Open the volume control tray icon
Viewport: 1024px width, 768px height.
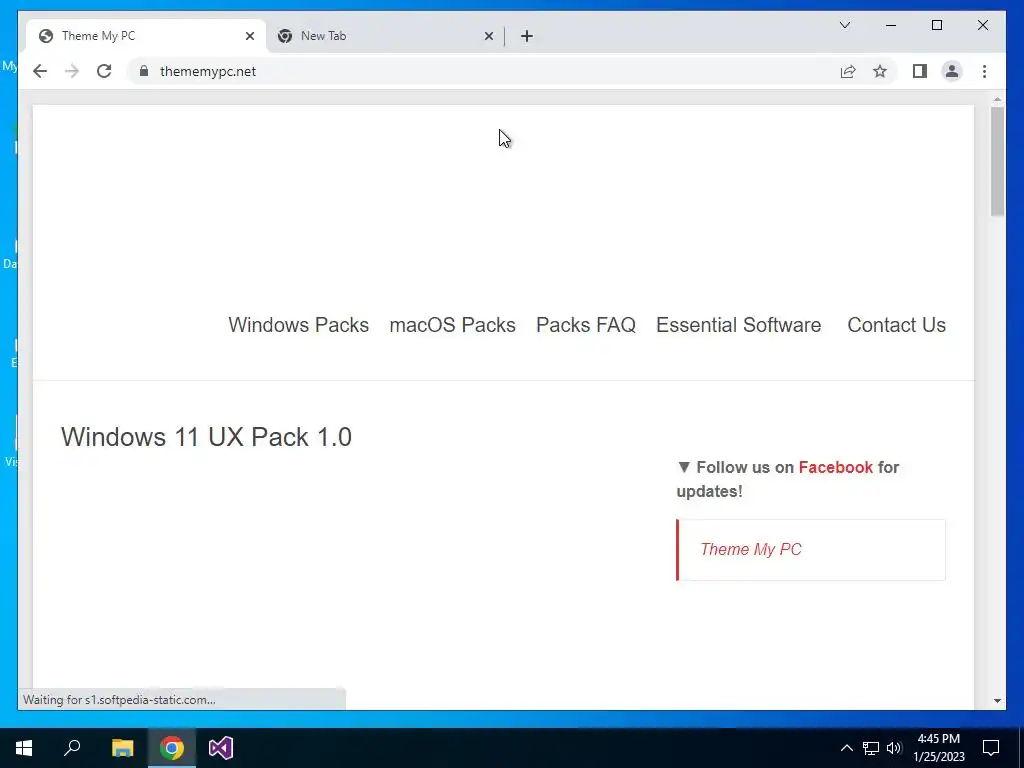(x=894, y=748)
